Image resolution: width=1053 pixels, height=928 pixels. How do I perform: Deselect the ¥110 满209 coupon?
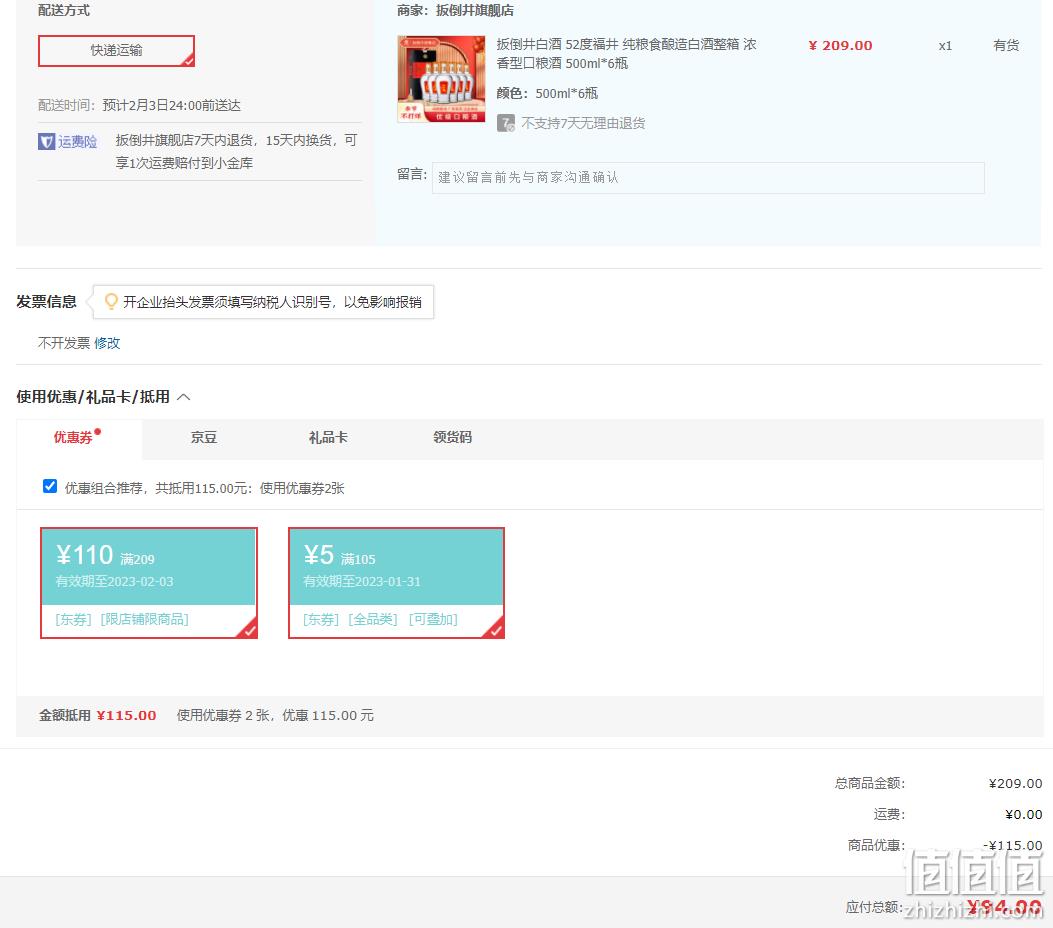tap(149, 583)
